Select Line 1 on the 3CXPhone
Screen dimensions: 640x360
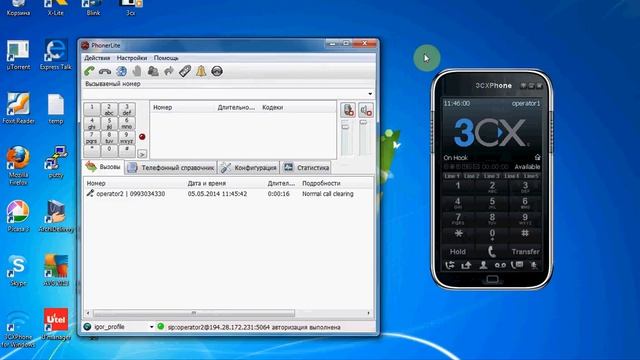[452, 176]
